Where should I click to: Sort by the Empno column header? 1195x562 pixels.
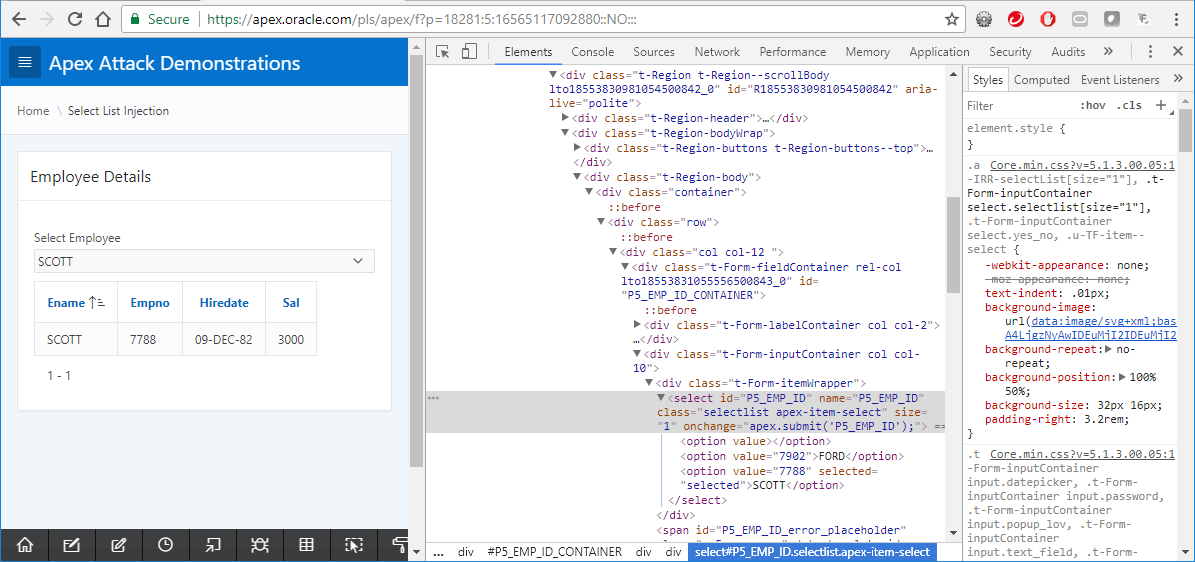[150, 303]
